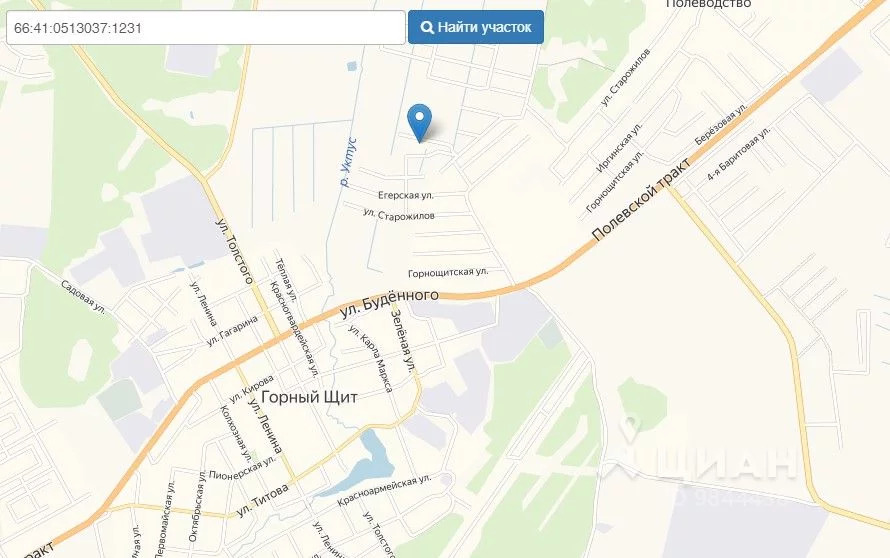Click the ул. Будённого street label
890x558 pixels.
(389, 304)
